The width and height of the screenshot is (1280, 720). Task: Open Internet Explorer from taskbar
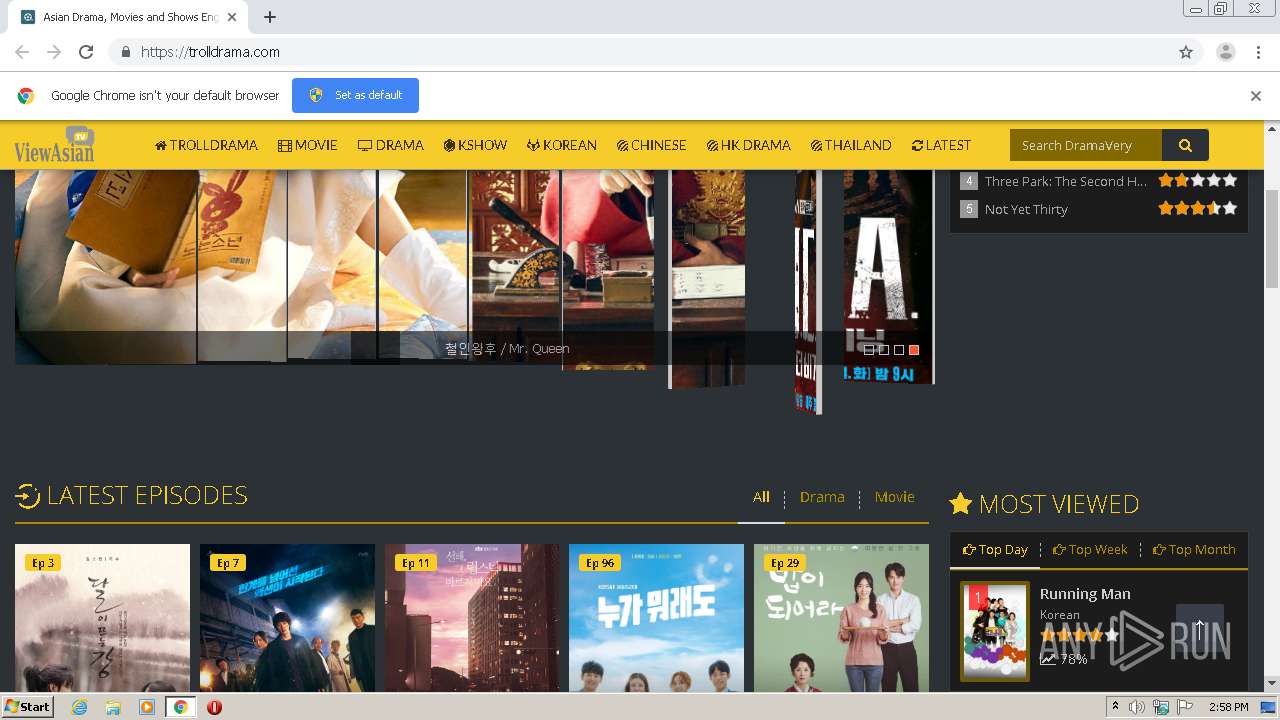point(79,707)
